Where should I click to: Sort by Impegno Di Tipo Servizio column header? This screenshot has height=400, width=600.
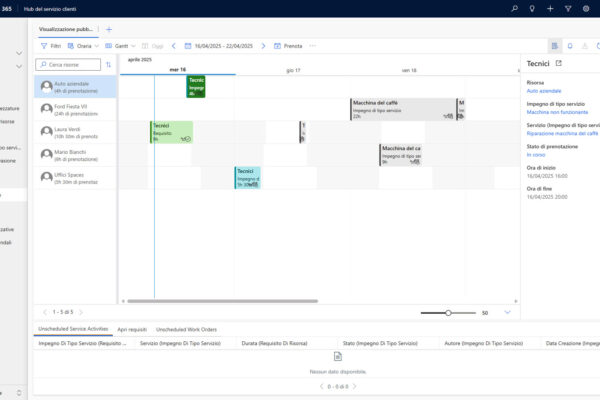tap(82, 343)
